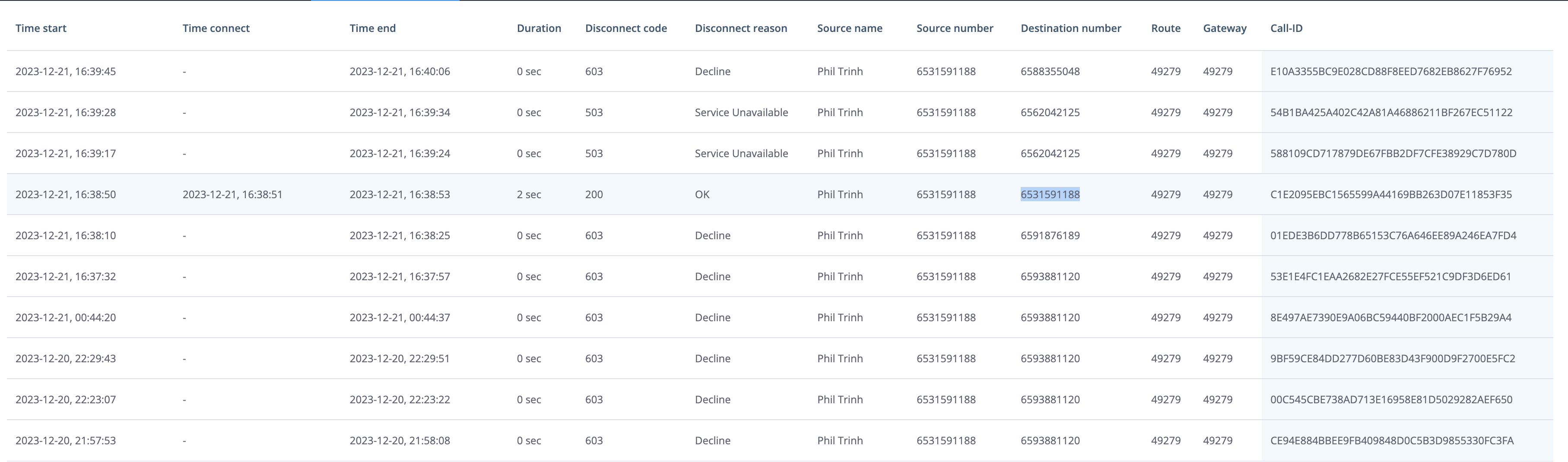Click destination number 6588355048

1050,71
